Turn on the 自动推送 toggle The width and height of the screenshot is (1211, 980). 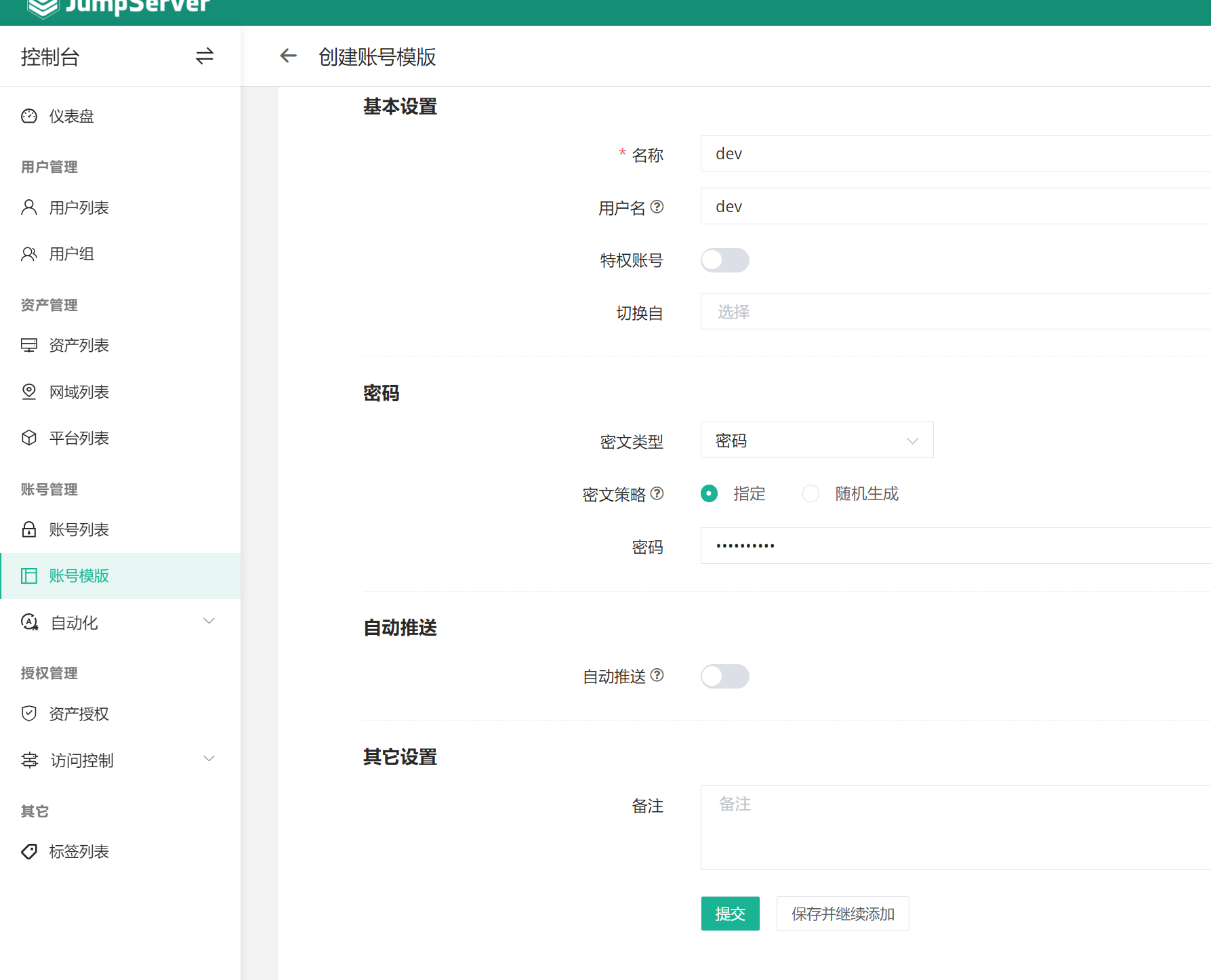tap(724, 676)
